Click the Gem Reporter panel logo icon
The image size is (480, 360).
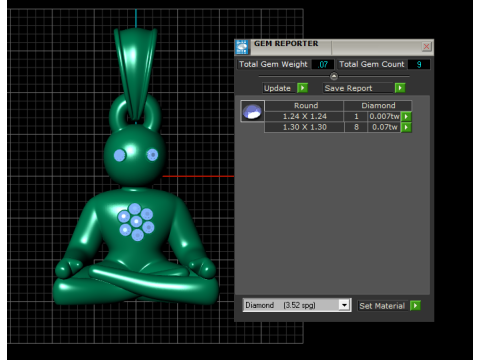pyautogui.click(x=242, y=47)
